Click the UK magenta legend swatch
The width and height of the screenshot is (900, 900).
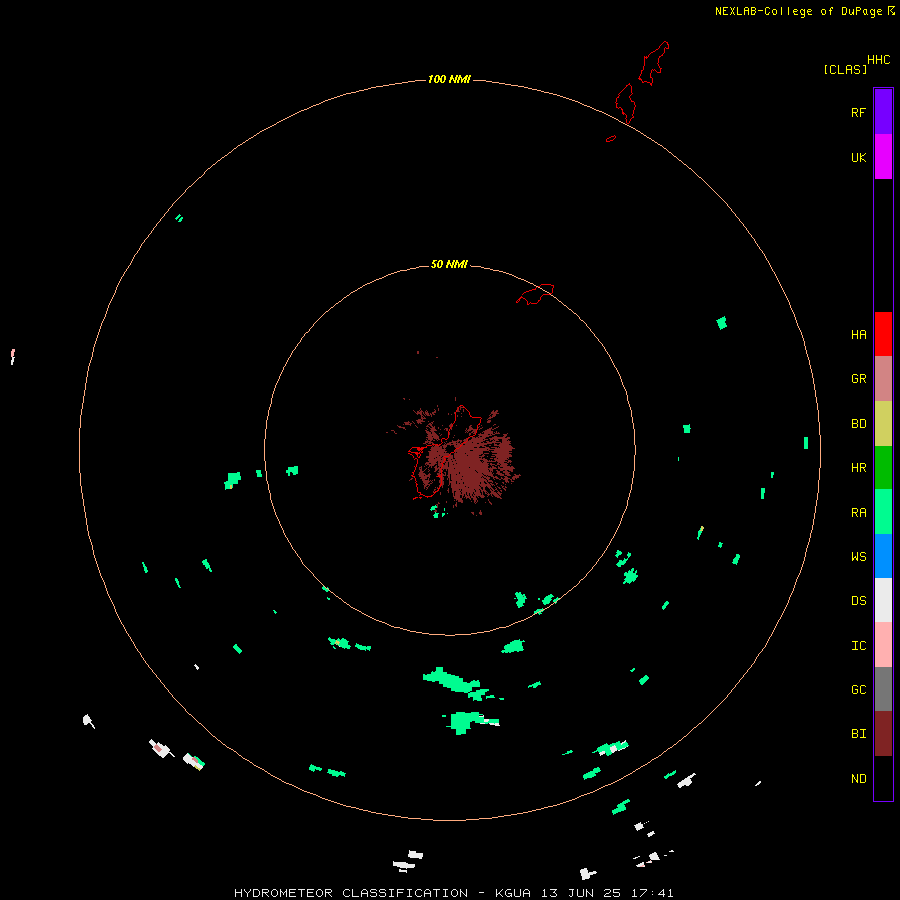[x=883, y=157]
